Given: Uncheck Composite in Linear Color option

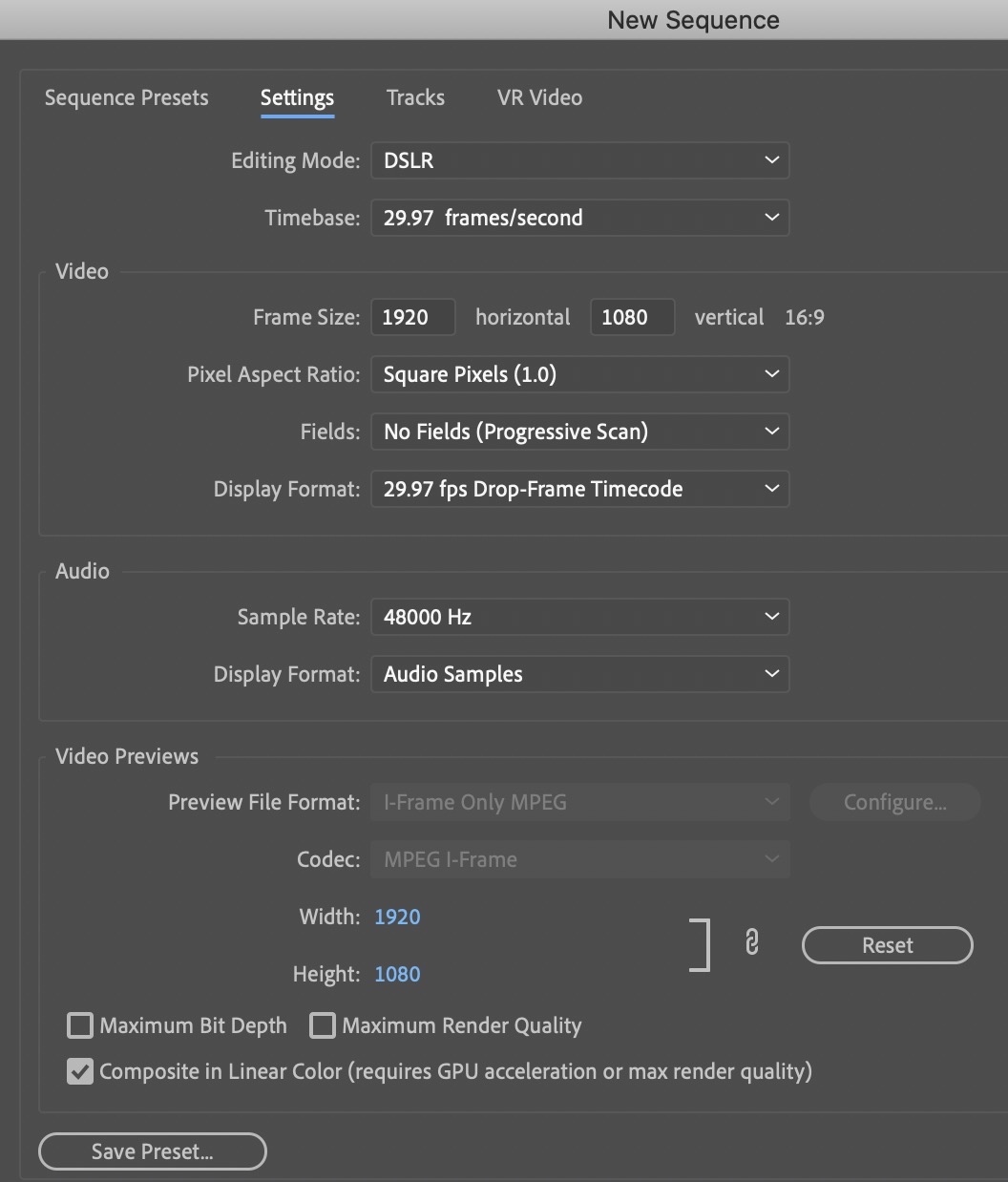Looking at the screenshot, I should coord(80,1071).
